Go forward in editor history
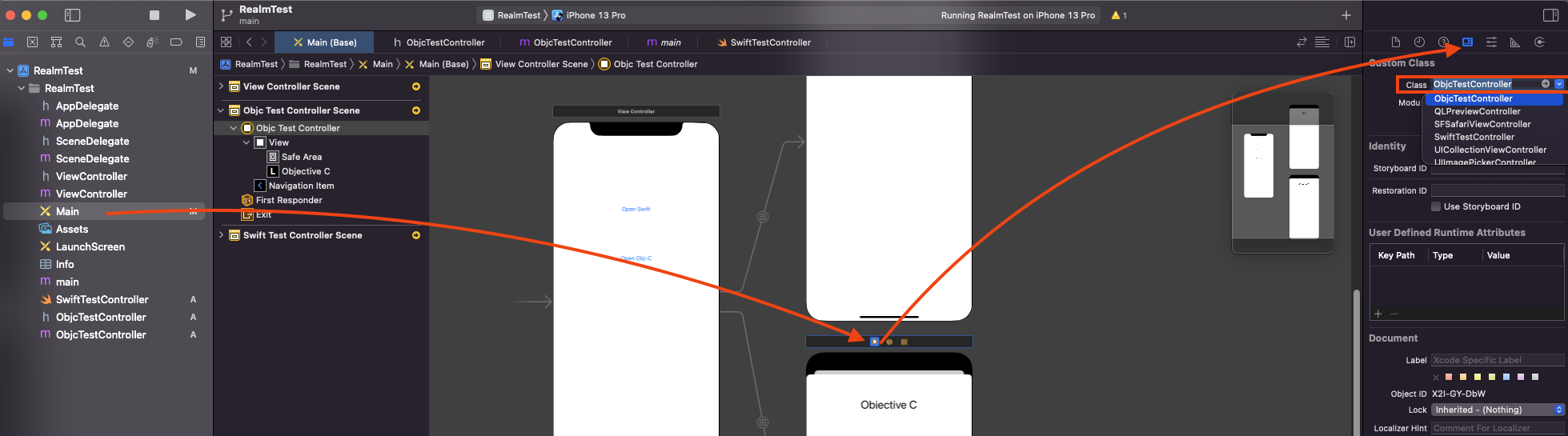Viewport: 1568px width, 436px height. [264, 42]
